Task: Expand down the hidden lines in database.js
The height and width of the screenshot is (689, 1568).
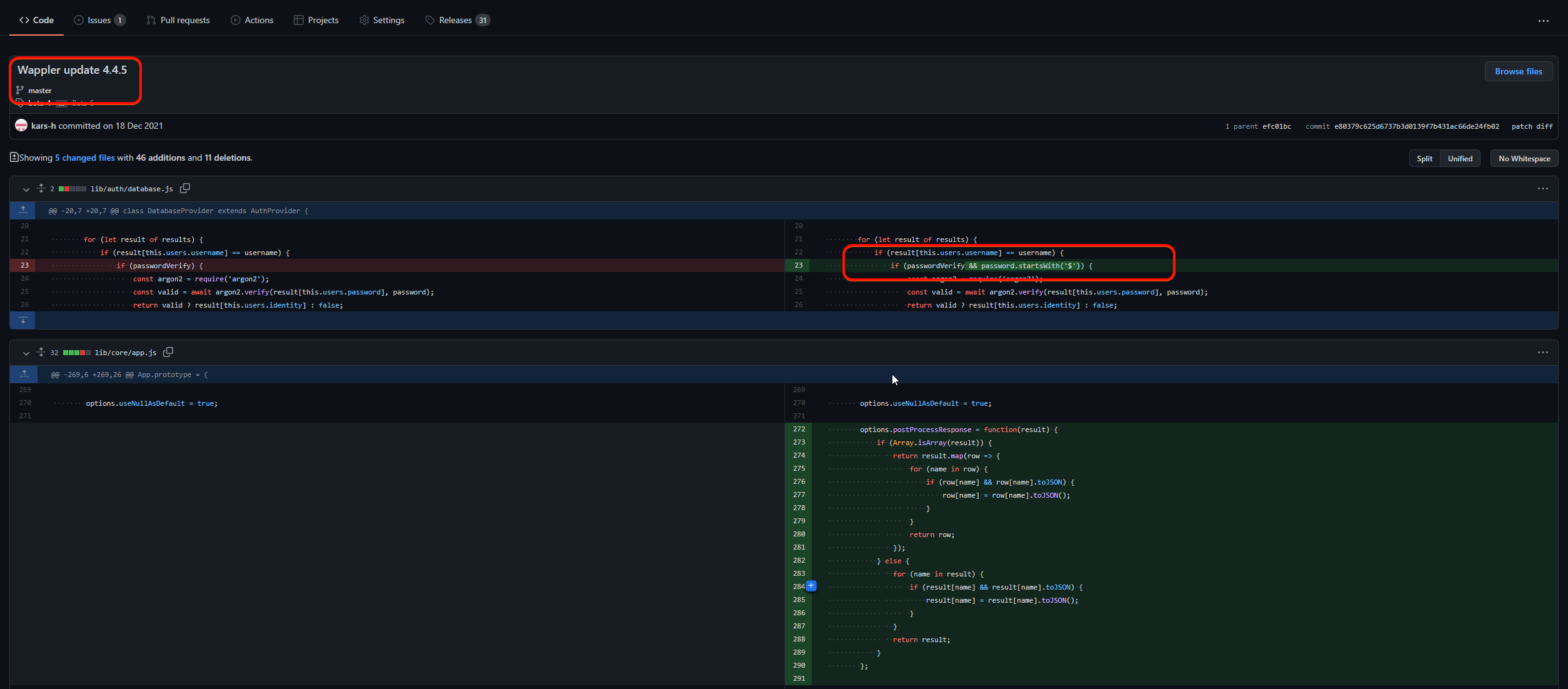Action: [22, 320]
